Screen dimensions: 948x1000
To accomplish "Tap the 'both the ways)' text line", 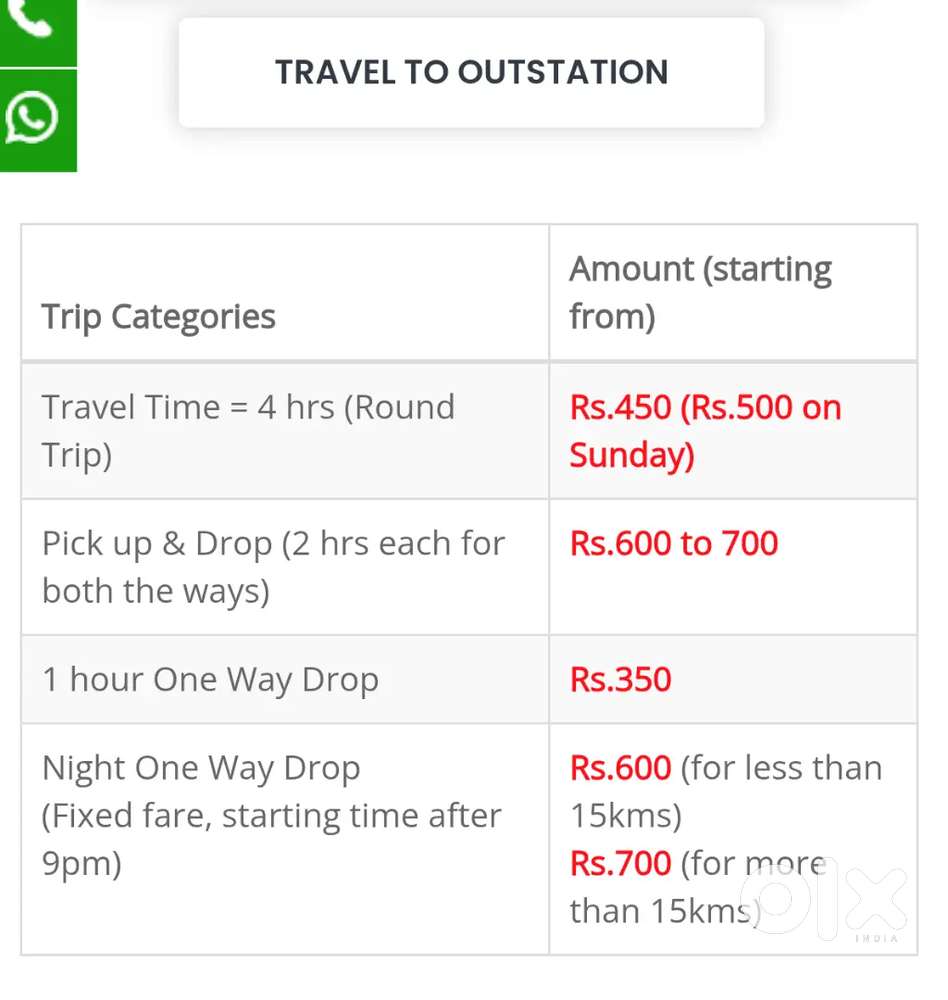I will 156,591.
